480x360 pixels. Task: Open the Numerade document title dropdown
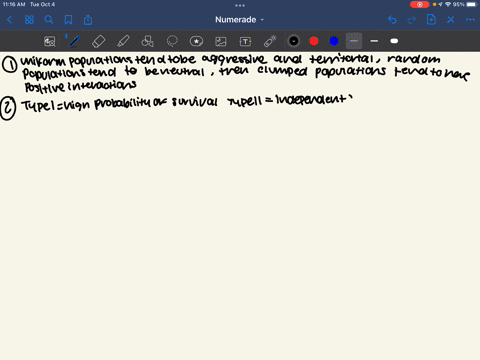pos(239,20)
